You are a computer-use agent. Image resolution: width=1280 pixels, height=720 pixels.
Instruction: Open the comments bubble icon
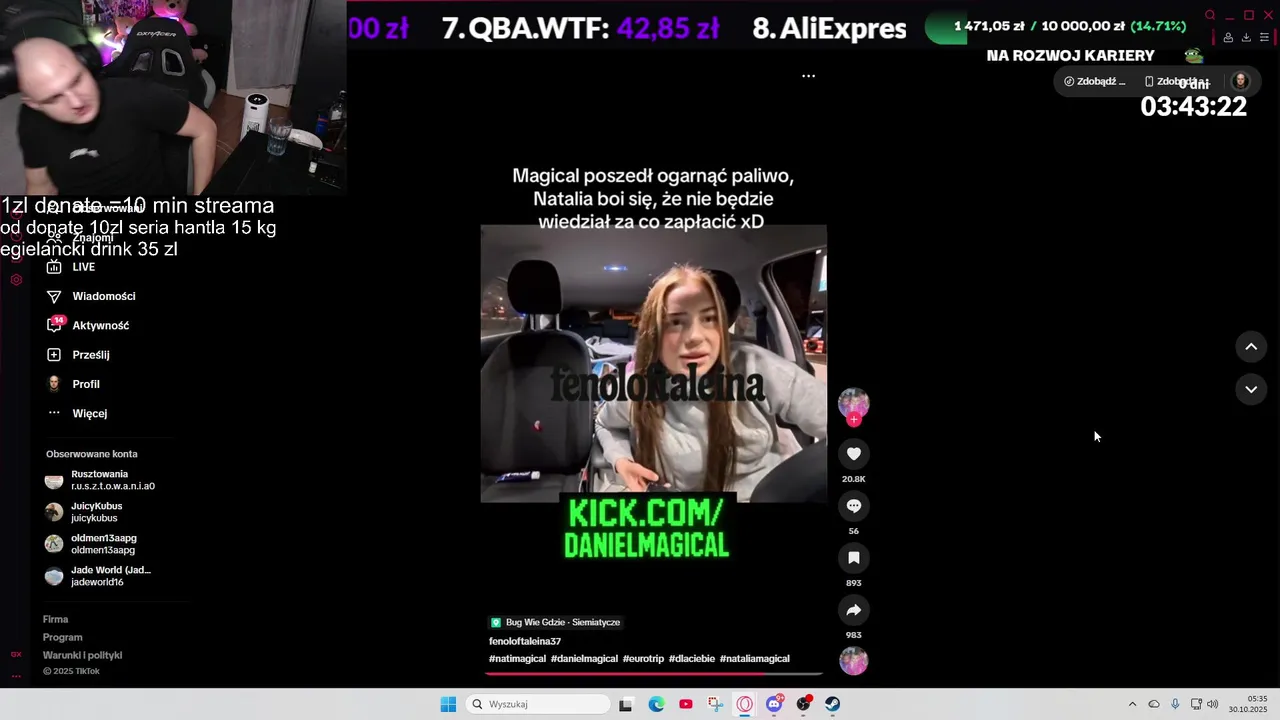coord(853,506)
